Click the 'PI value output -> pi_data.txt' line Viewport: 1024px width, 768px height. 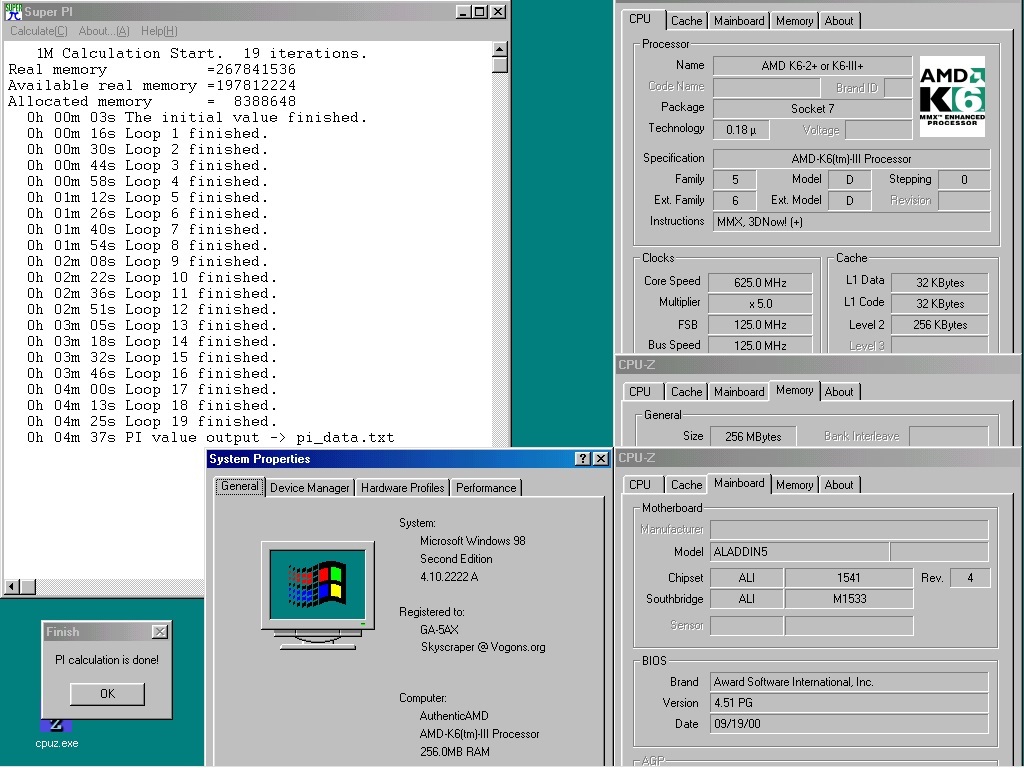[210, 438]
